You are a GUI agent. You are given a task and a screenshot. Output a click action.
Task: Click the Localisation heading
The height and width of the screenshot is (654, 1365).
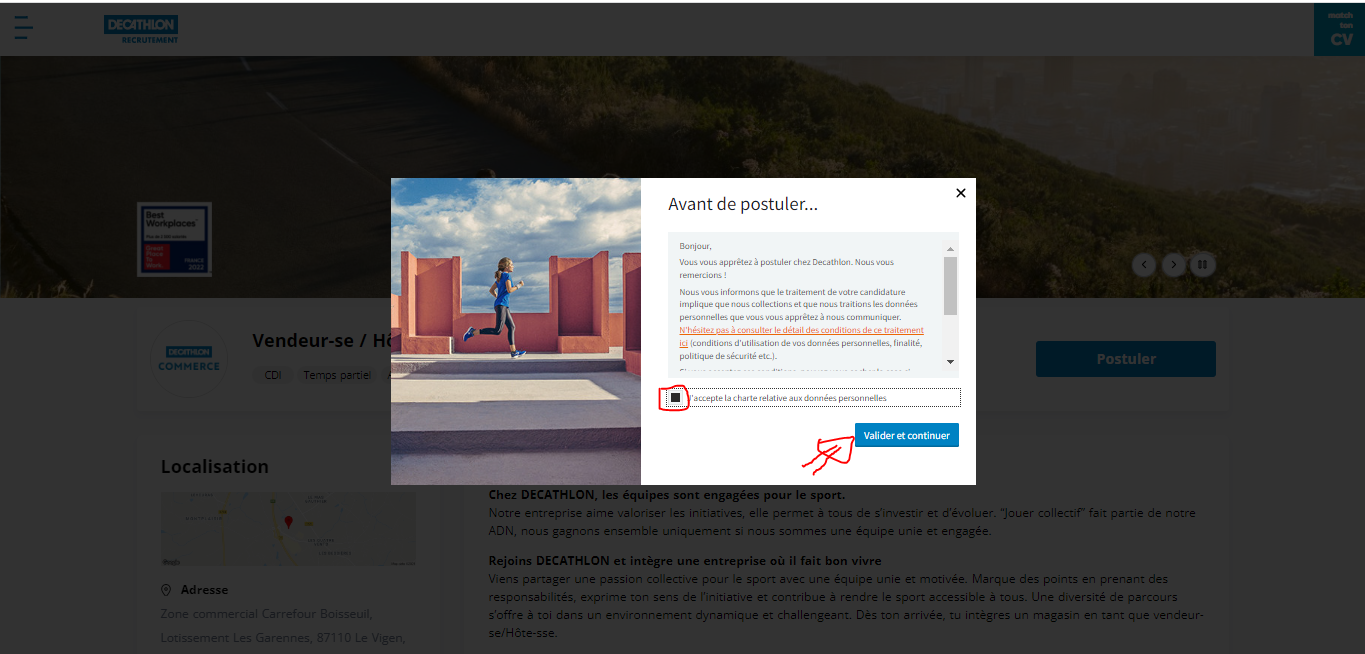215,466
